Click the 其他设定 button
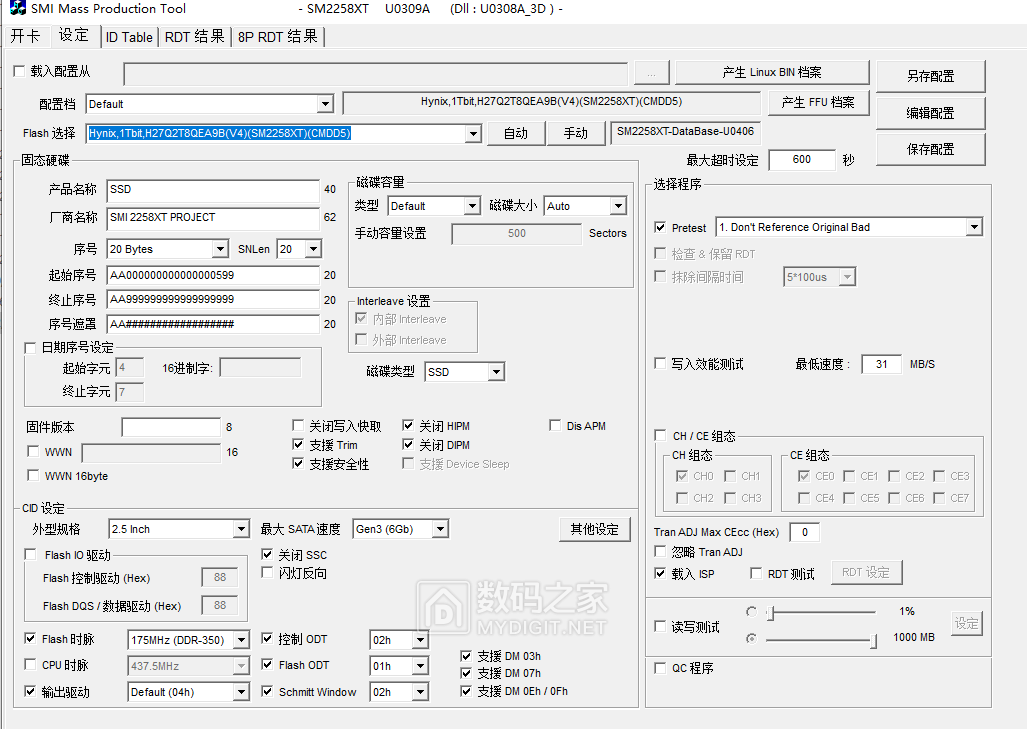1027x729 pixels. 595,529
